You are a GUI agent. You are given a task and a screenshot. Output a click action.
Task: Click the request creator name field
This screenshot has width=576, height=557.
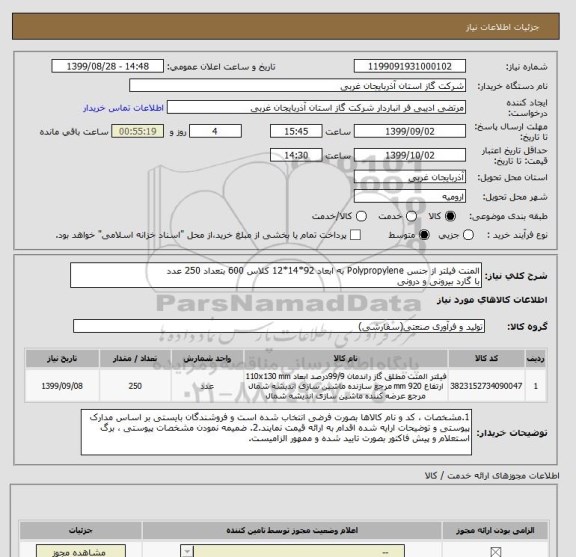coord(316,108)
